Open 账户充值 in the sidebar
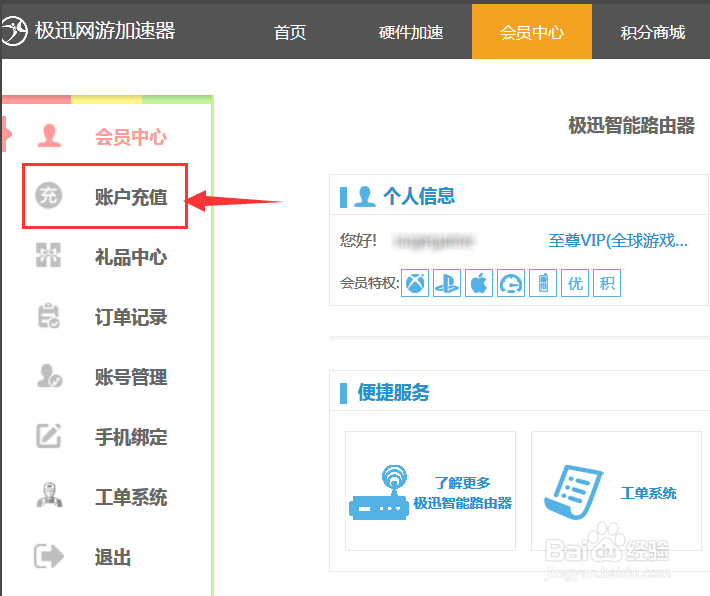 (x=131, y=197)
